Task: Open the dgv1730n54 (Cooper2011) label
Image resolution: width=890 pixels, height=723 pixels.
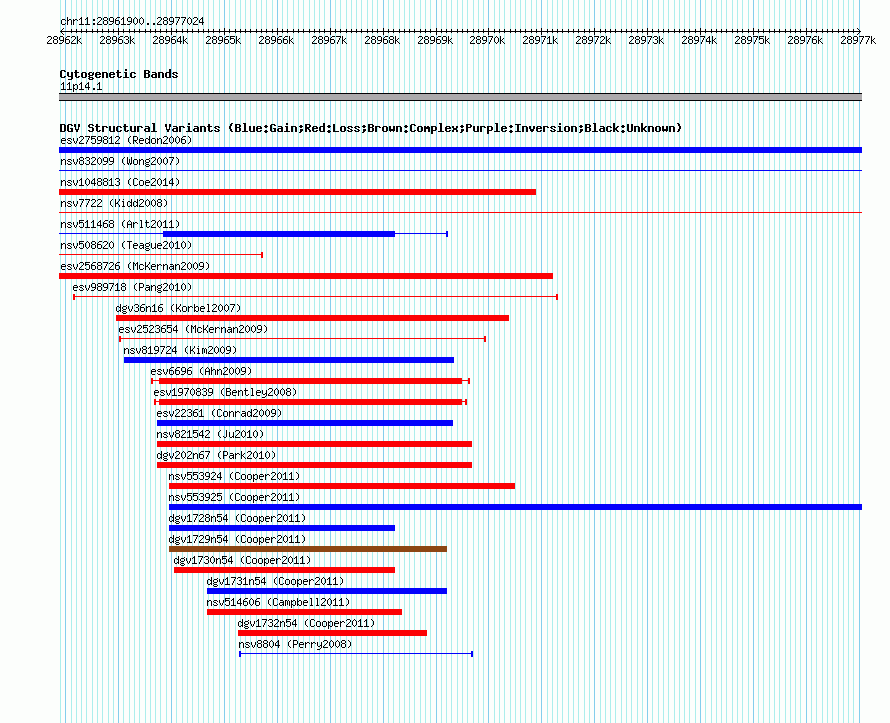Action: pos(242,560)
